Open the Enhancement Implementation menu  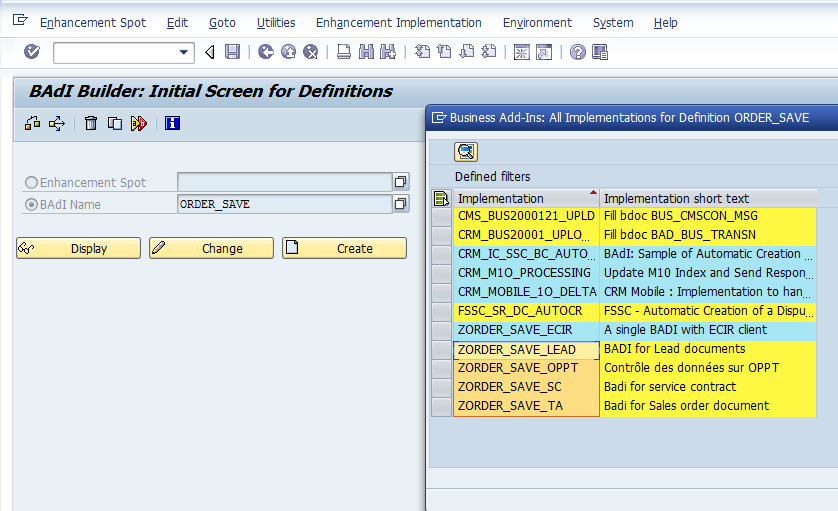point(399,22)
